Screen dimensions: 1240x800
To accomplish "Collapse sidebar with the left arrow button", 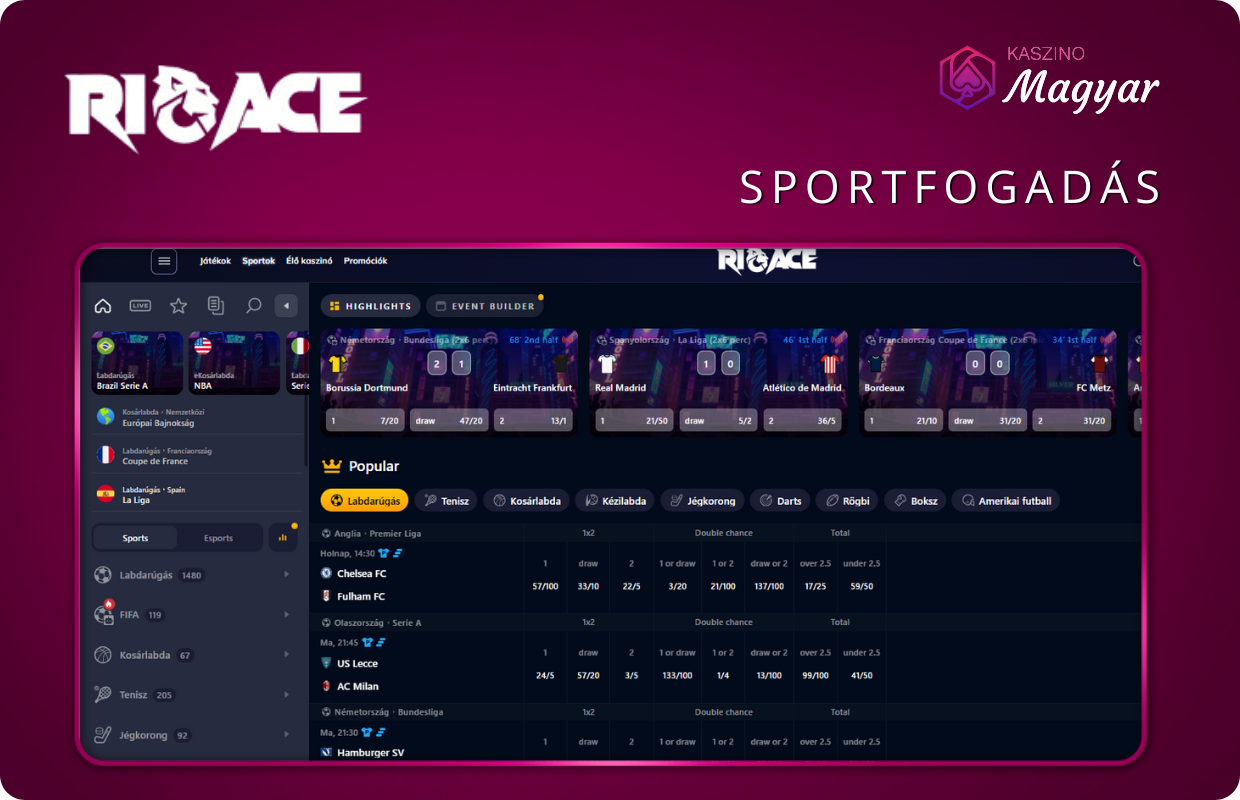I will tap(286, 306).
